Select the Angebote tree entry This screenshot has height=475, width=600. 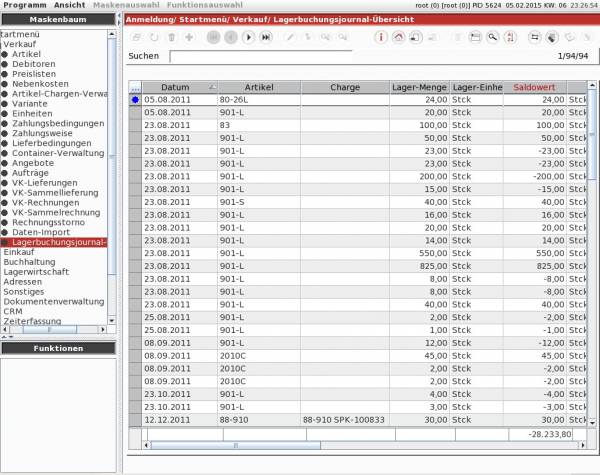tap(33, 164)
